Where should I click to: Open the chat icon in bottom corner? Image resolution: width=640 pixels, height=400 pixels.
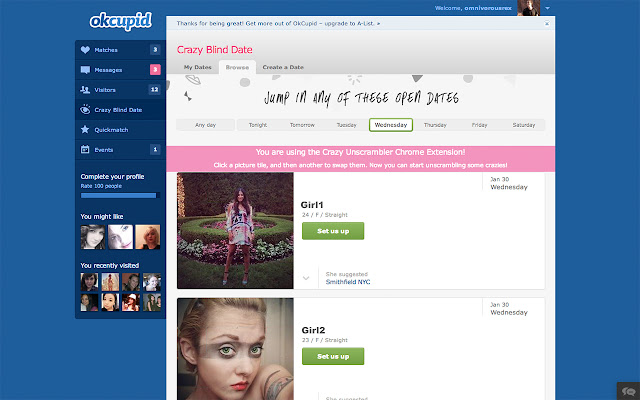tap(627, 390)
